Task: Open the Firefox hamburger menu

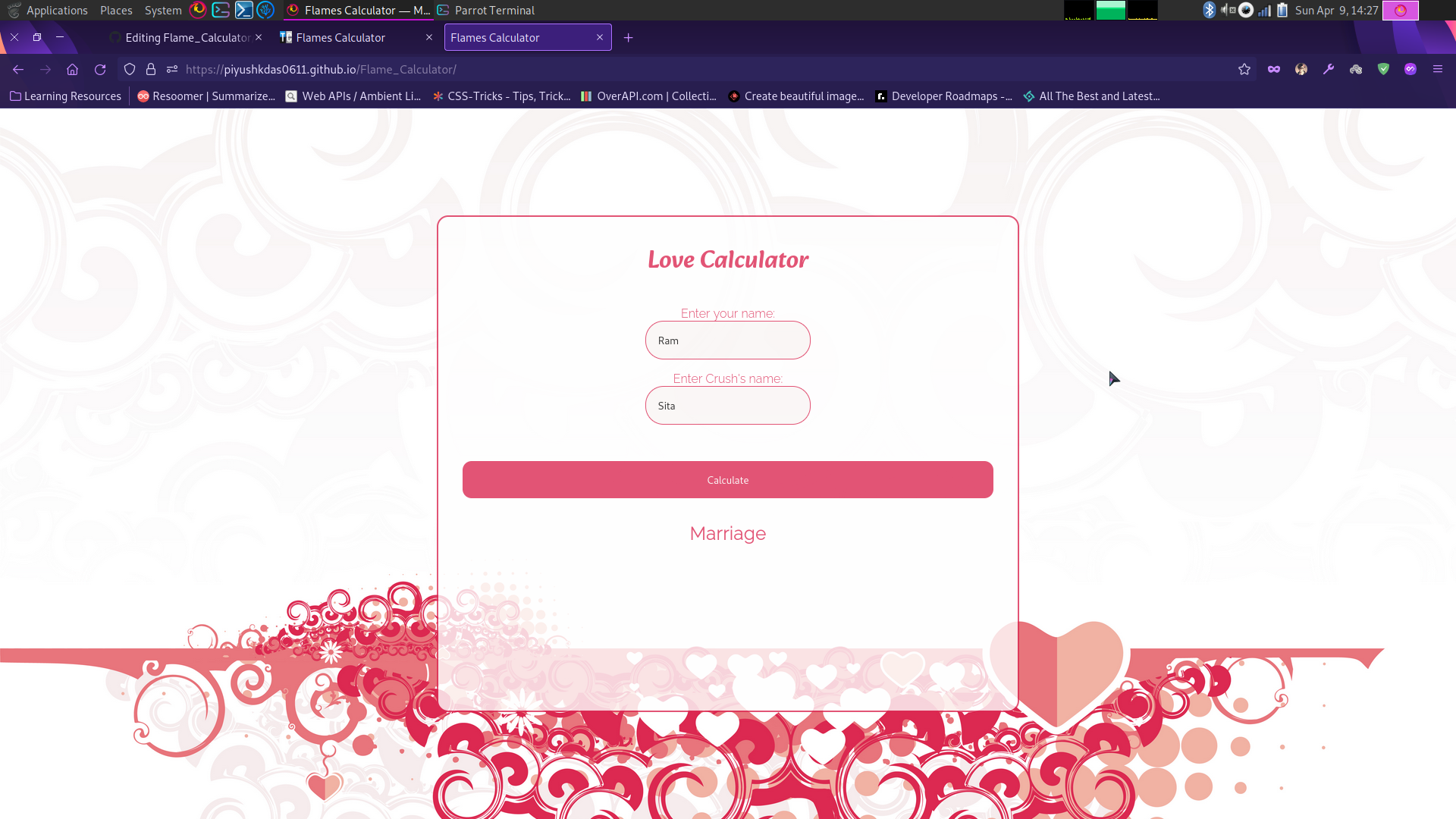Action: click(x=1439, y=69)
